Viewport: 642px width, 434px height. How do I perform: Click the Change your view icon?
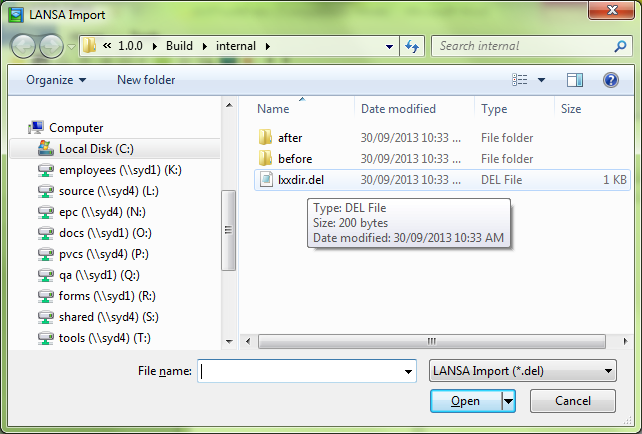(x=520, y=80)
